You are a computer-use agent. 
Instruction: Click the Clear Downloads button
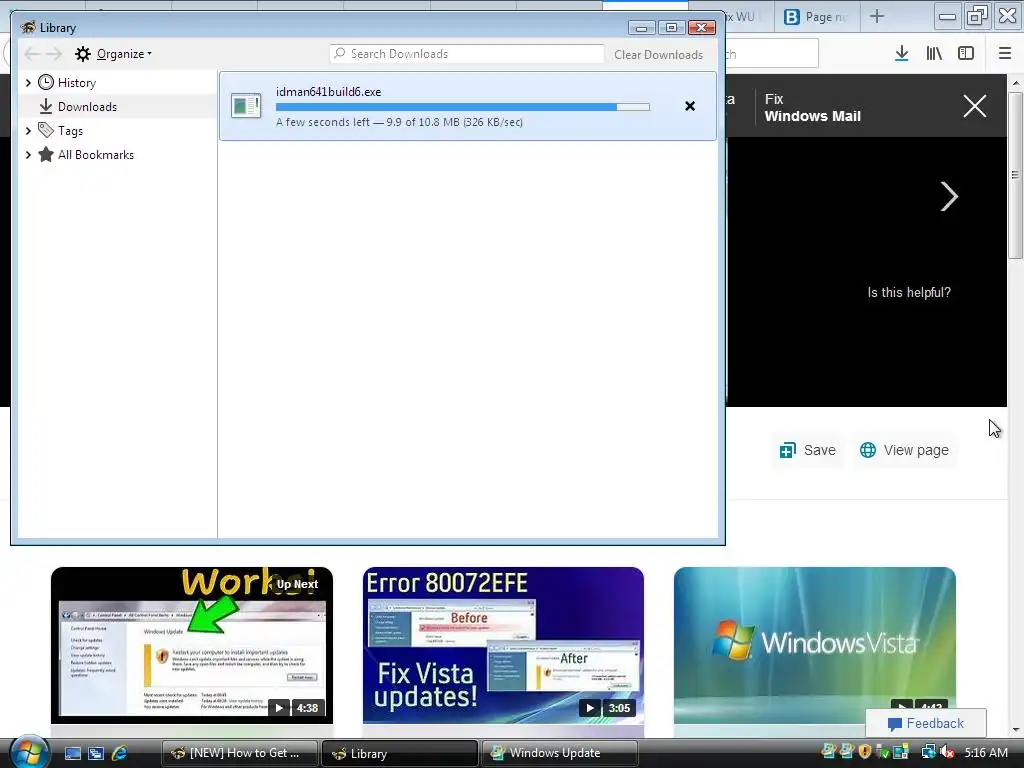pos(658,54)
